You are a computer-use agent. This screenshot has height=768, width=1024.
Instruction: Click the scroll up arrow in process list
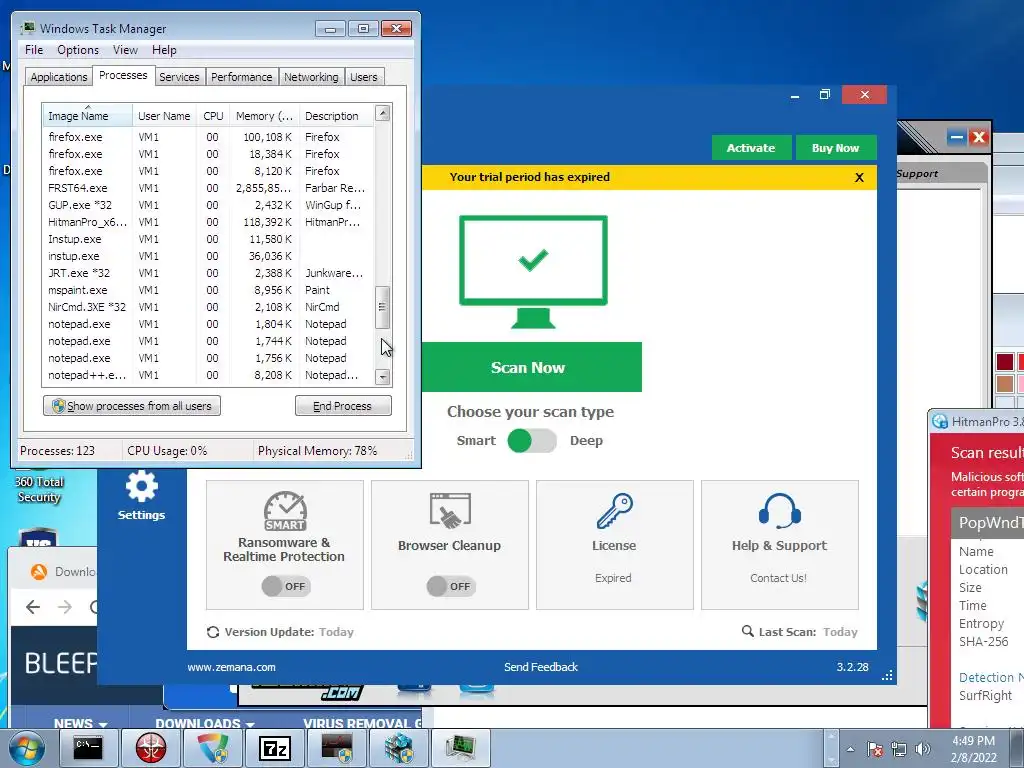click(383, 114)
